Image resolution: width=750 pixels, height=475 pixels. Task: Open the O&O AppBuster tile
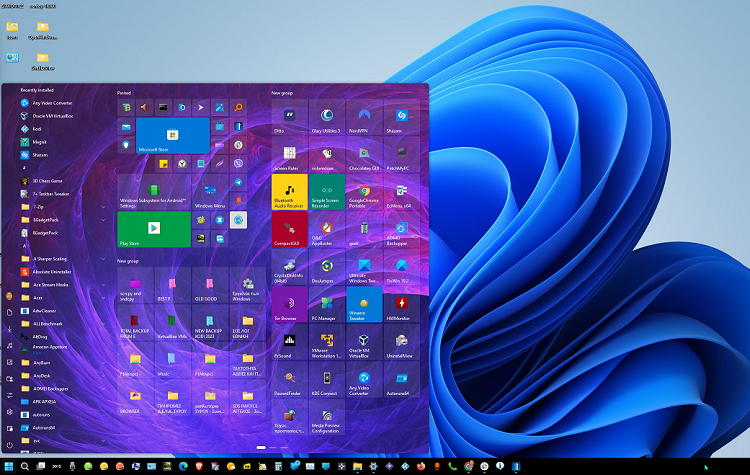pyautogui.click(x=327, y=230)
